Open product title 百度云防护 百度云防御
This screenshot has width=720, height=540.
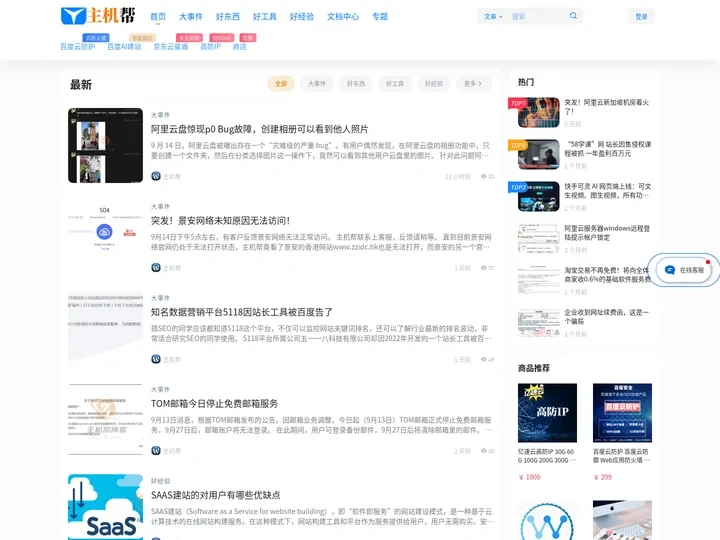point(621,456)
